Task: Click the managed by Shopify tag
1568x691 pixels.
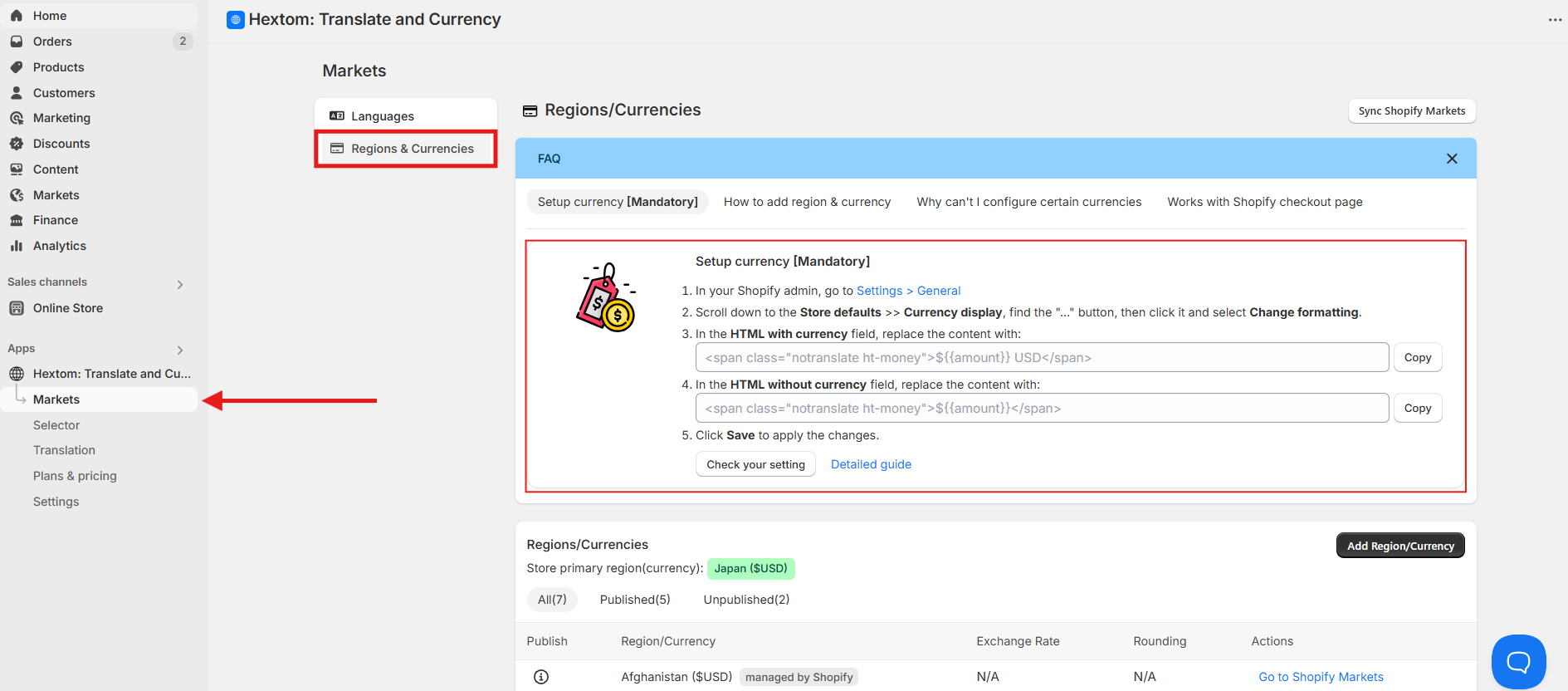Action: [799, 677]
